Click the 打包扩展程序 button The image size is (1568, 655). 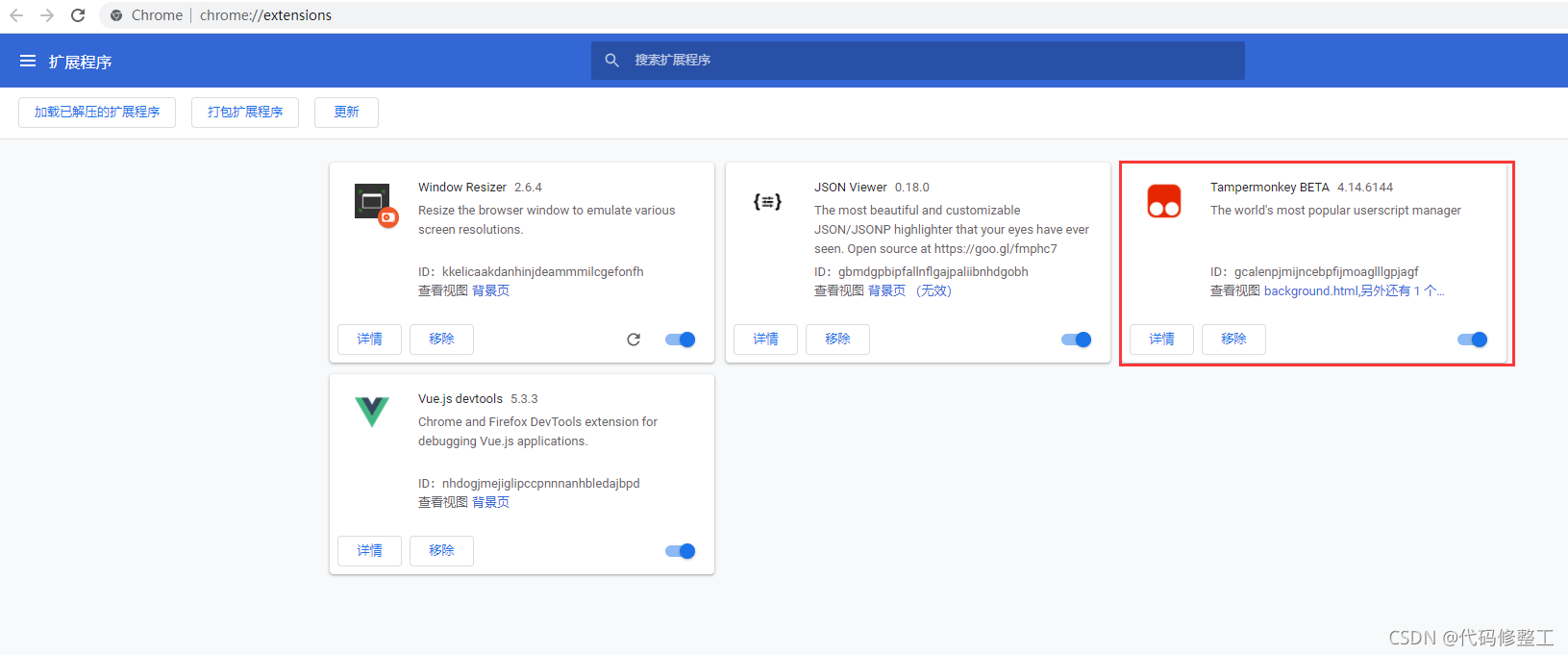[245, 113]
